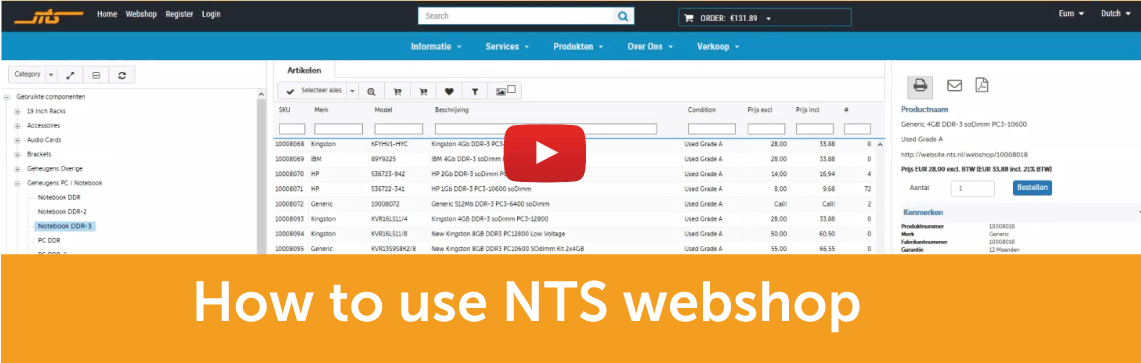The height and width of the screenshot is (363, 1141).
Task: Open the Category dropdown arrow
Action: click(51, 75)
